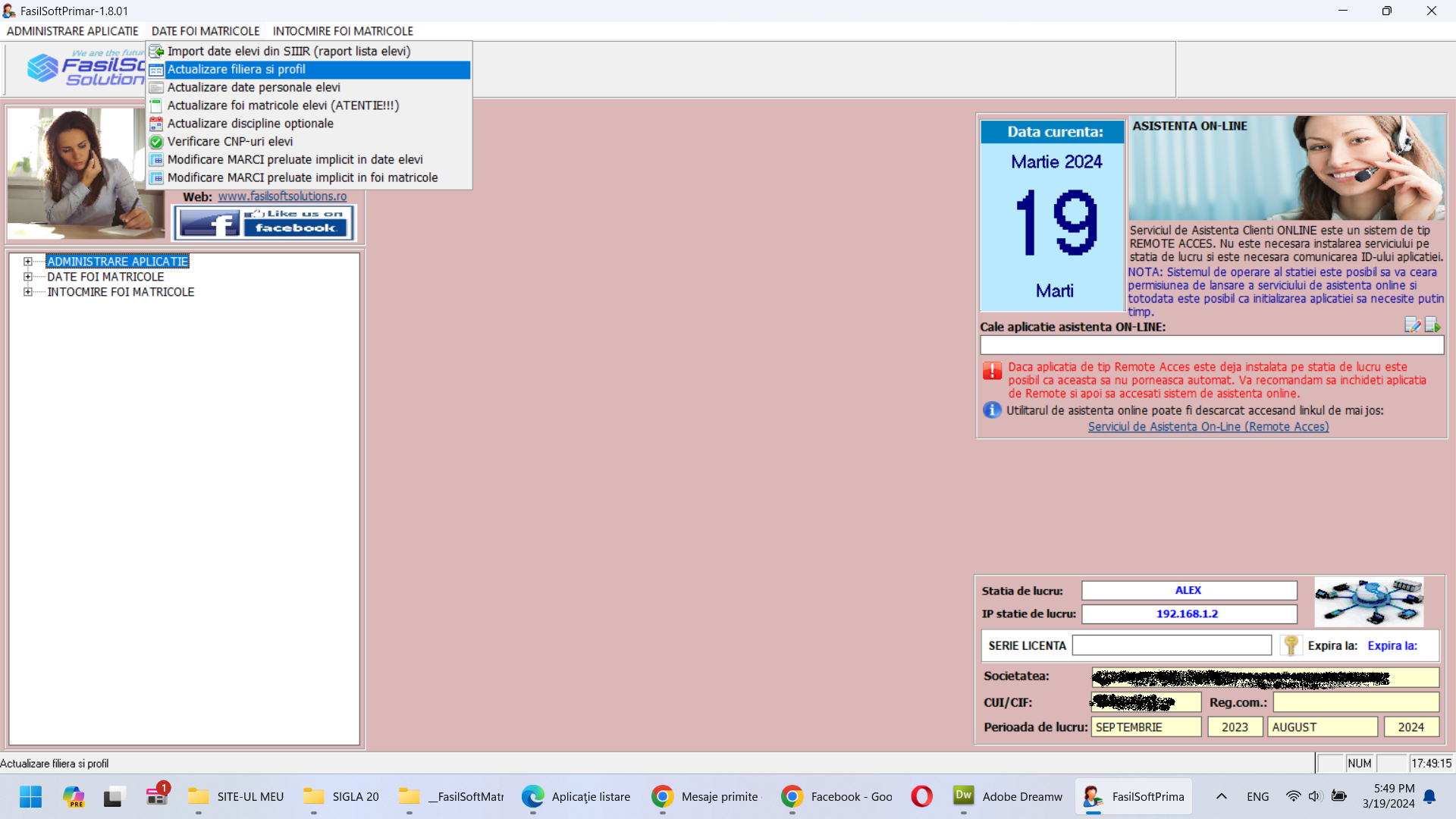Click the launch assistance icon with green arrow

pos(1432,325)
